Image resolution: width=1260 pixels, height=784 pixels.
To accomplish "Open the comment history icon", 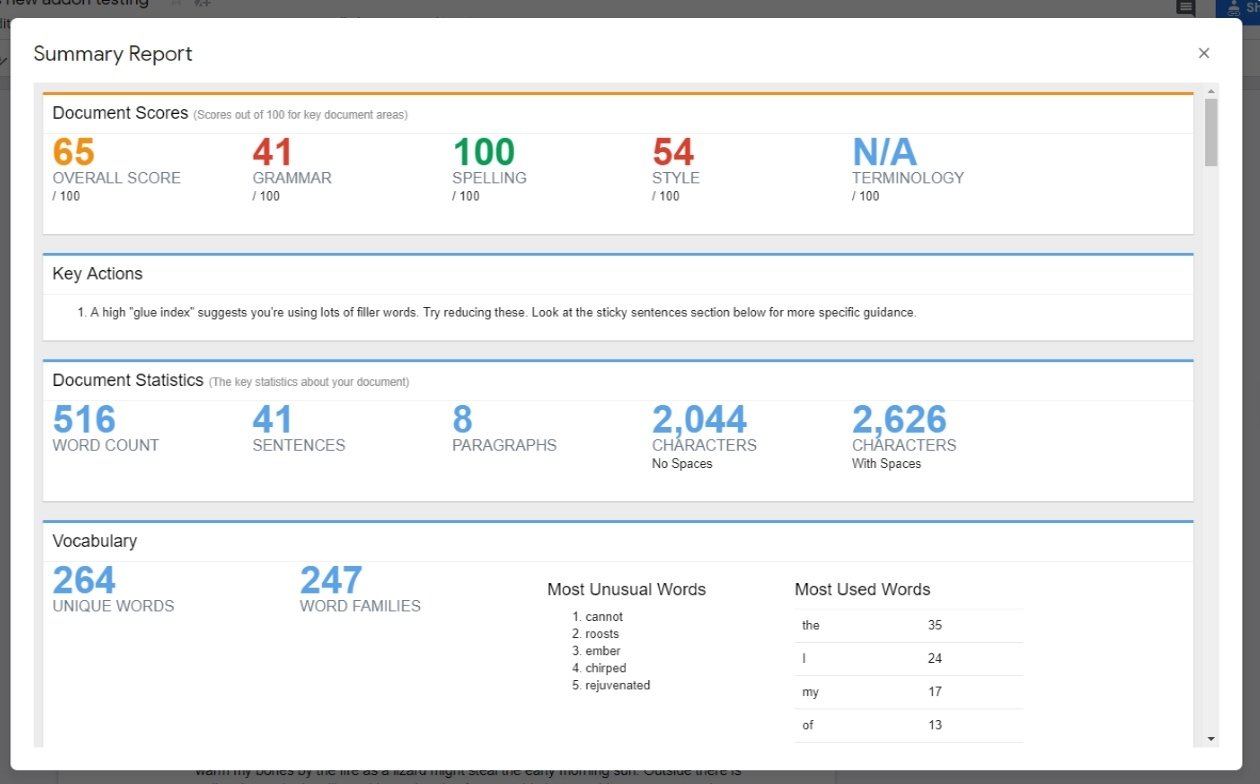I will coord(1185,8).
